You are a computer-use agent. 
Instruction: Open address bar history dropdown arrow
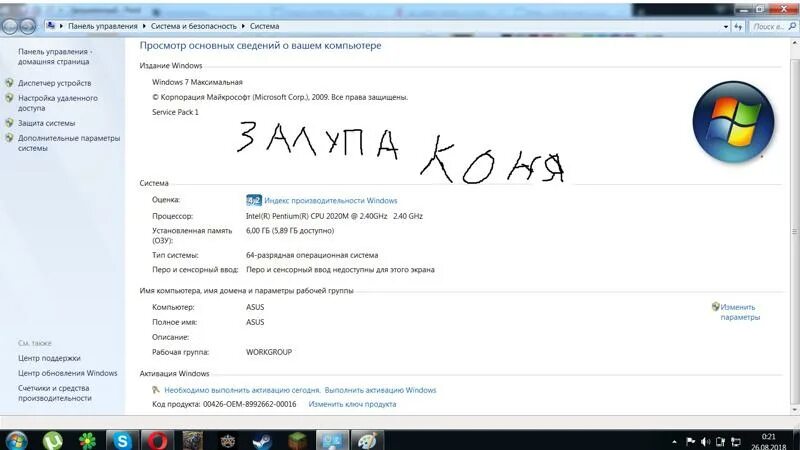pyautogui.click(x=726, y=26)
